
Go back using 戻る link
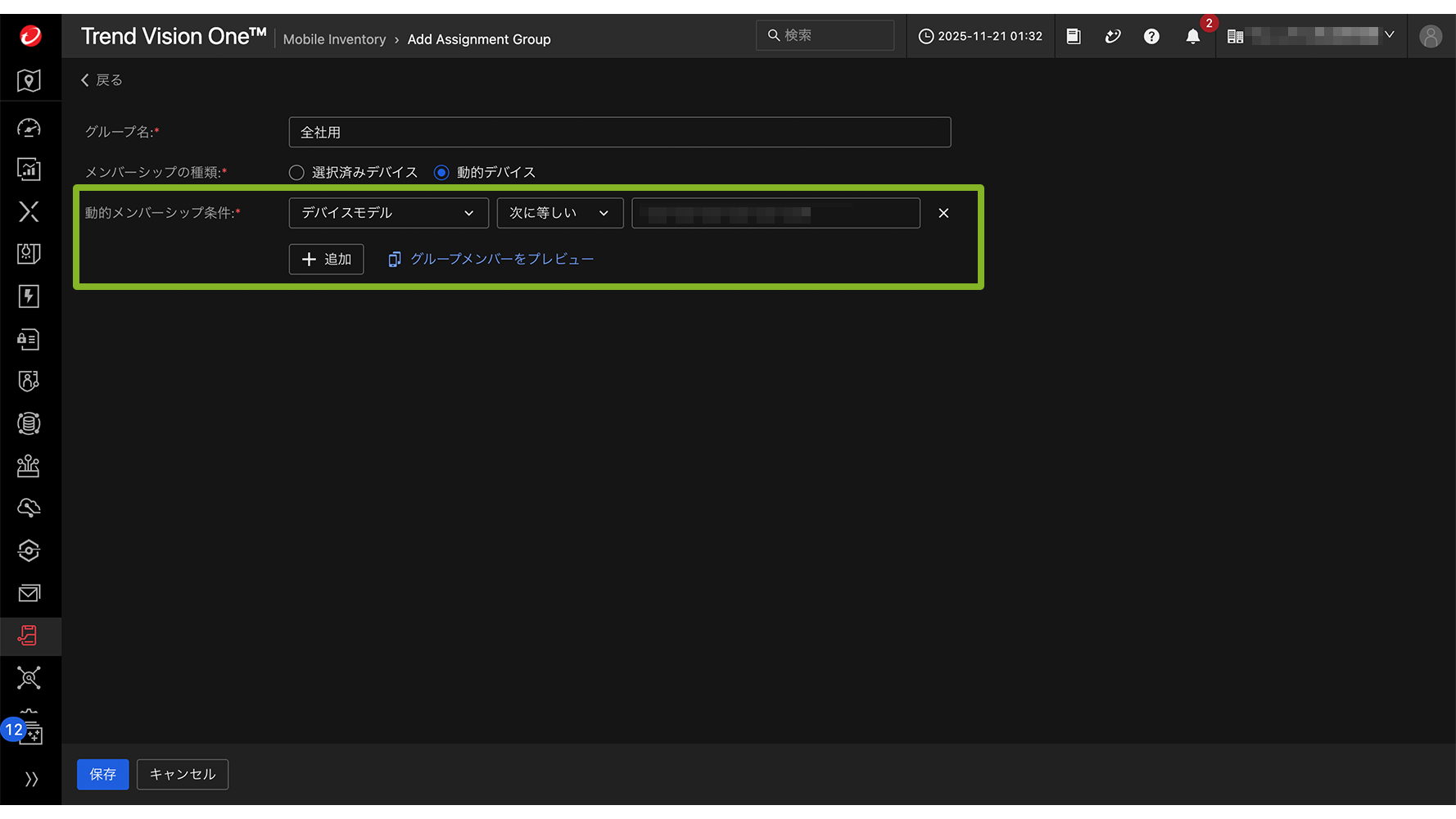click(x=102, y=80)
